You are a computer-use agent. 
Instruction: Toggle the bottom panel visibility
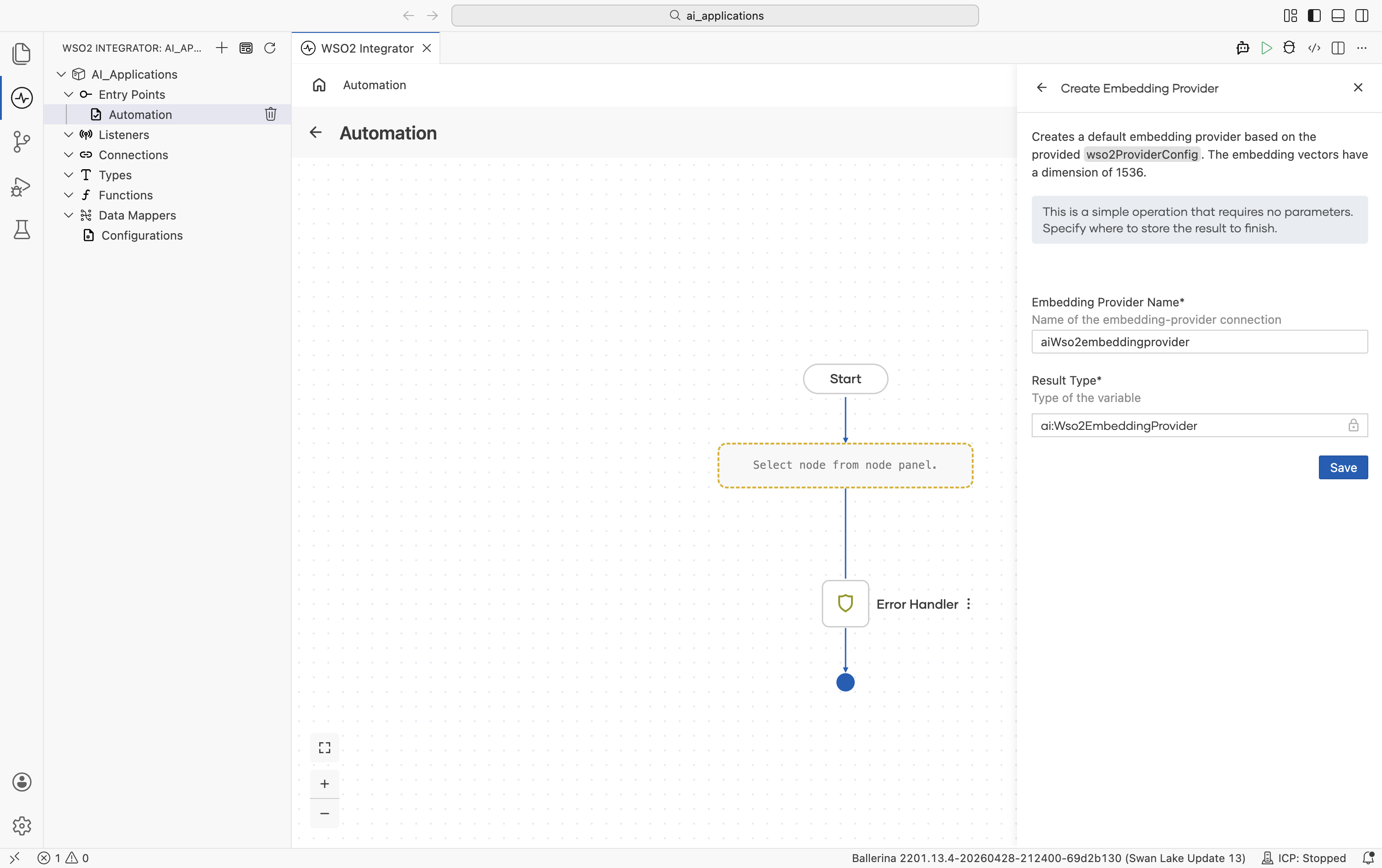coord(1338,16)
